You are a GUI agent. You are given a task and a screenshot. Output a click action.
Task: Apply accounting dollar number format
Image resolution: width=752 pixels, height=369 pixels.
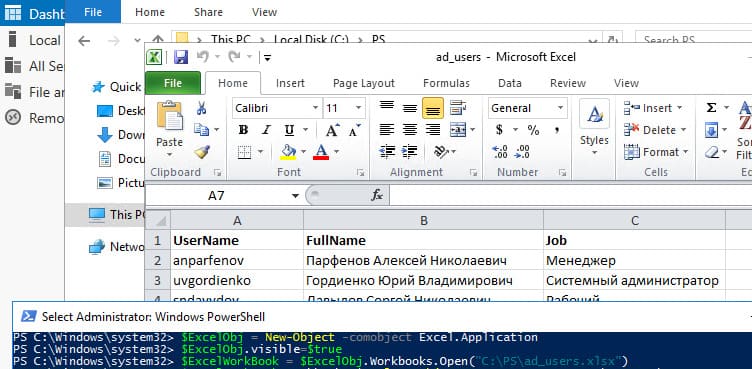click(499, 130)
